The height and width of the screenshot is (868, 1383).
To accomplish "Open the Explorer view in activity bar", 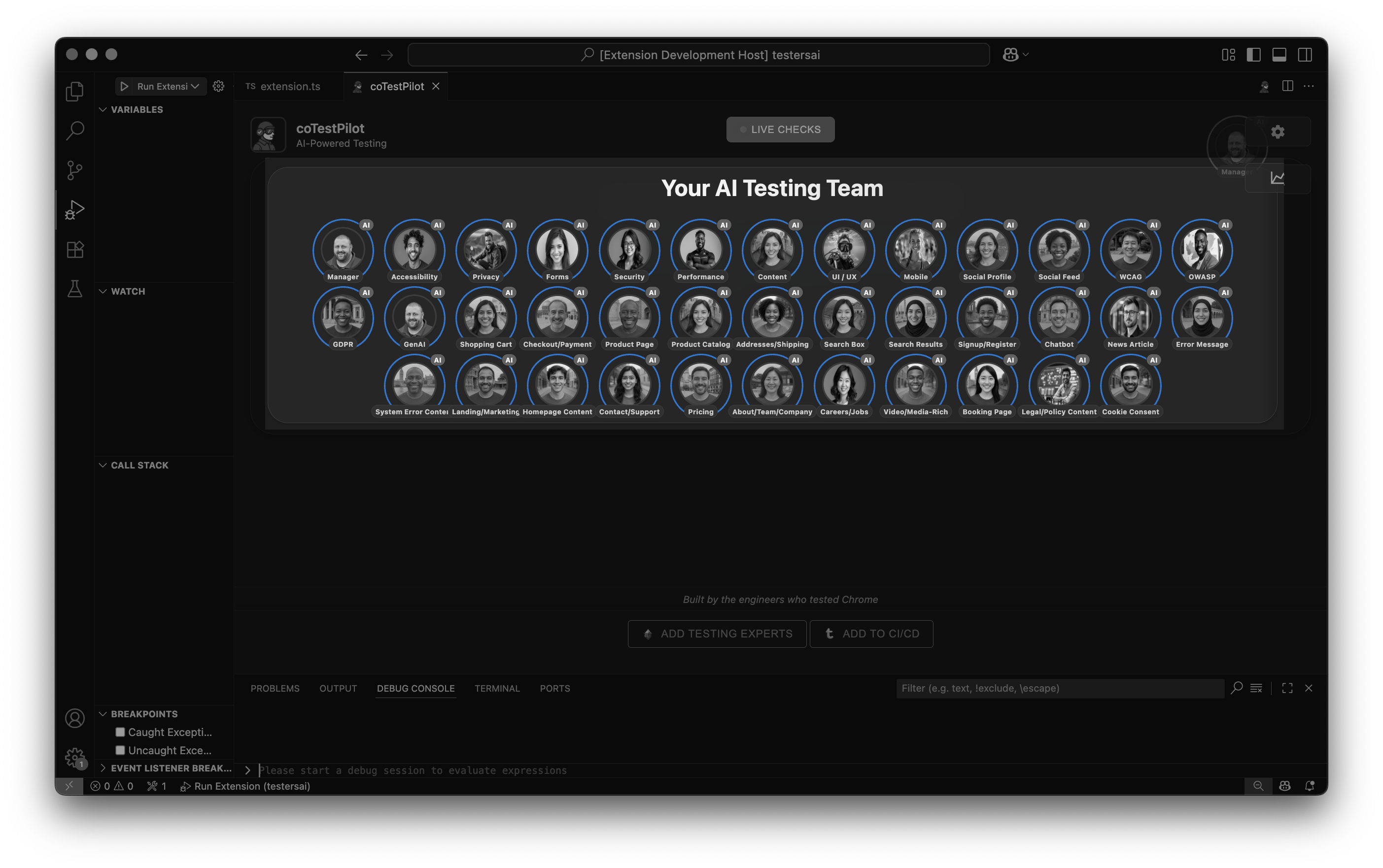I will (x=74, y=91).
